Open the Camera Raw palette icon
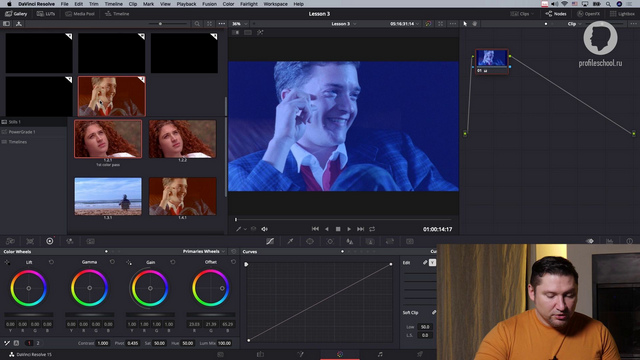Screen dimensions: 640x360 10,241
